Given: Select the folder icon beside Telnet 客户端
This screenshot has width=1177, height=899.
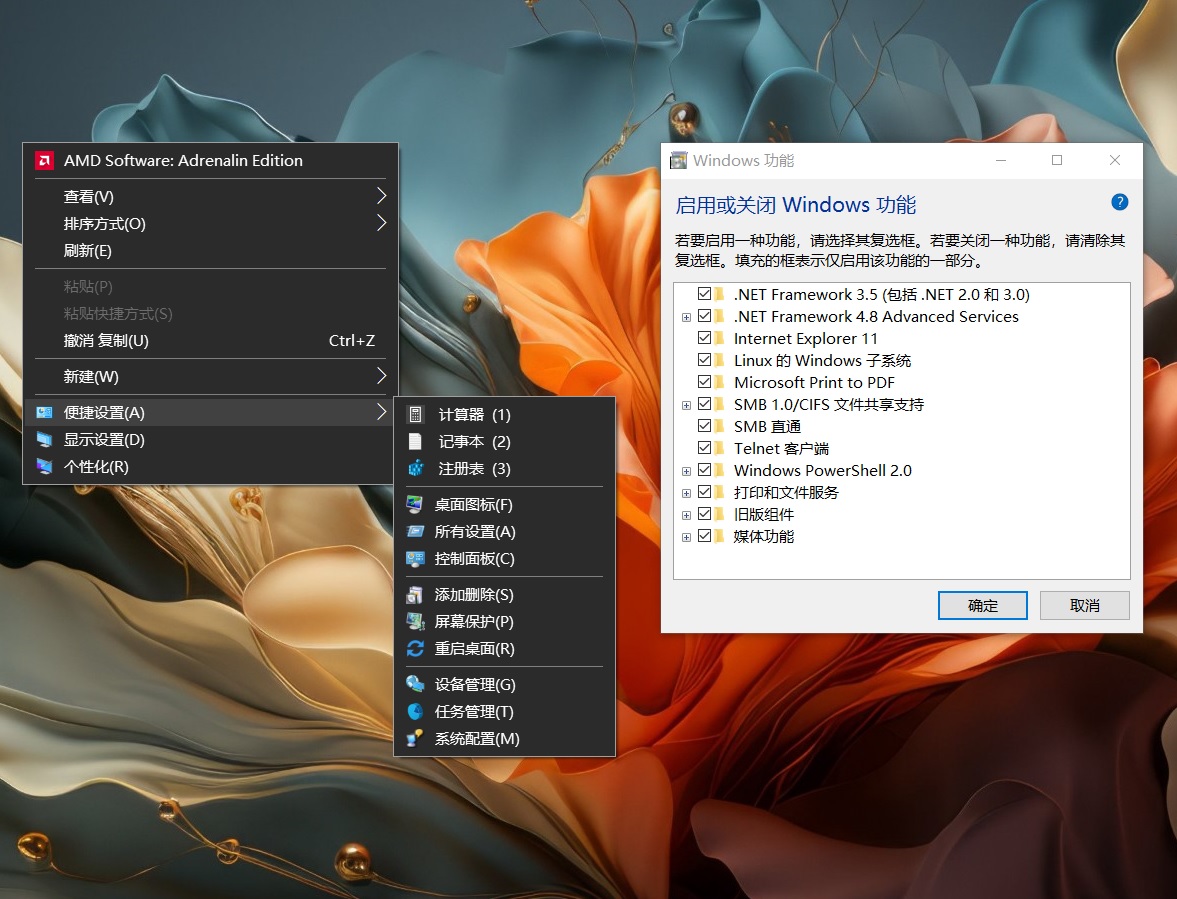Looking at the screenshot, I should 720,448.
